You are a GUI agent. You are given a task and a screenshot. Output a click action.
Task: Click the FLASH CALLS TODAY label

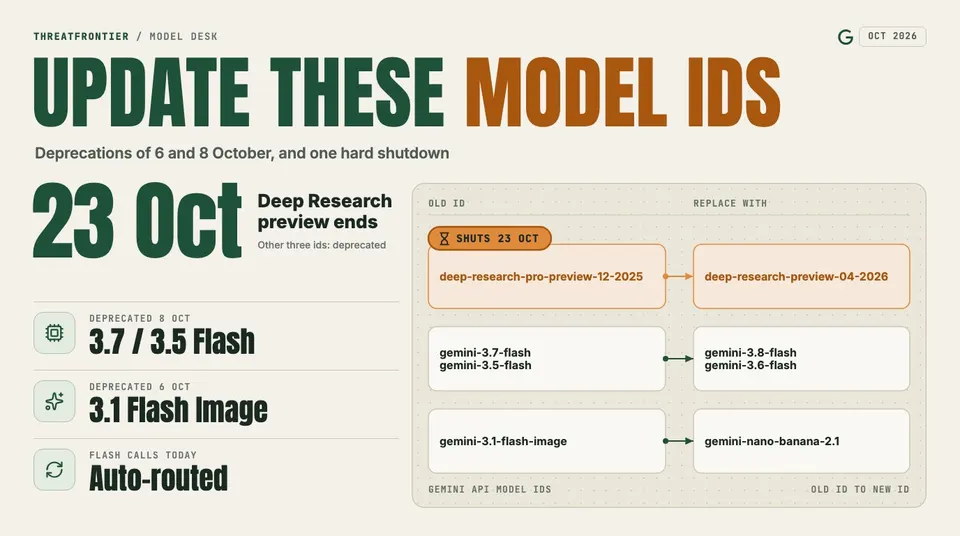(x=143, y=455)
